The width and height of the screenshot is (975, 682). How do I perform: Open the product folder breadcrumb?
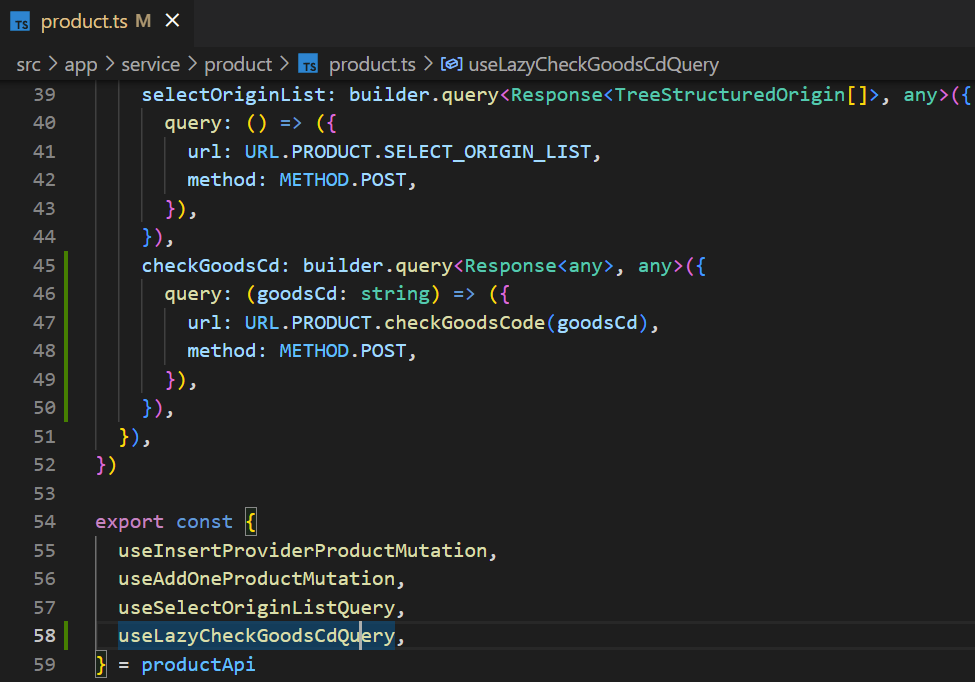pos(238,65)
